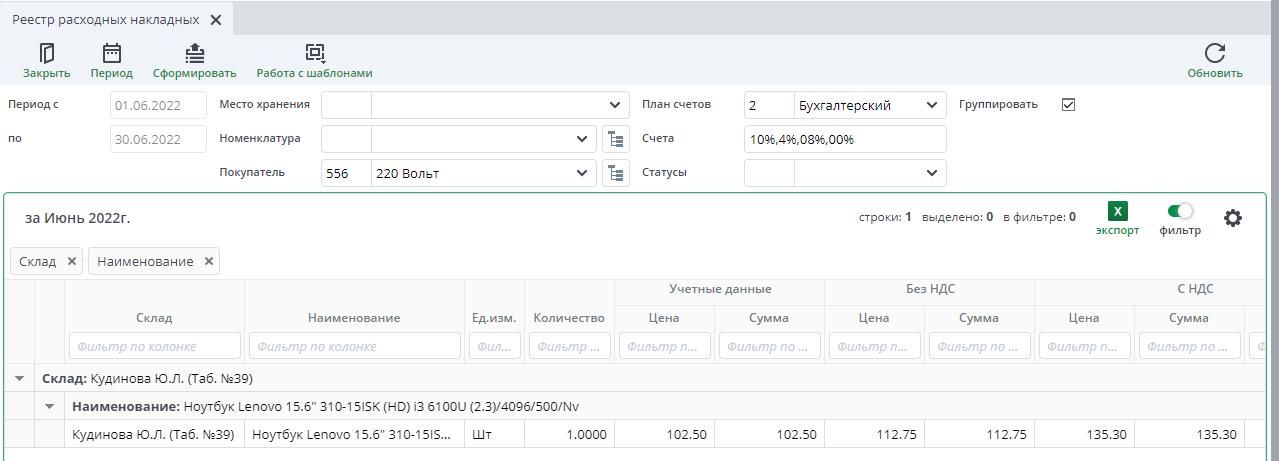Click the Обновить refresh icon
1279x461 pixels.
(1214, 54)
